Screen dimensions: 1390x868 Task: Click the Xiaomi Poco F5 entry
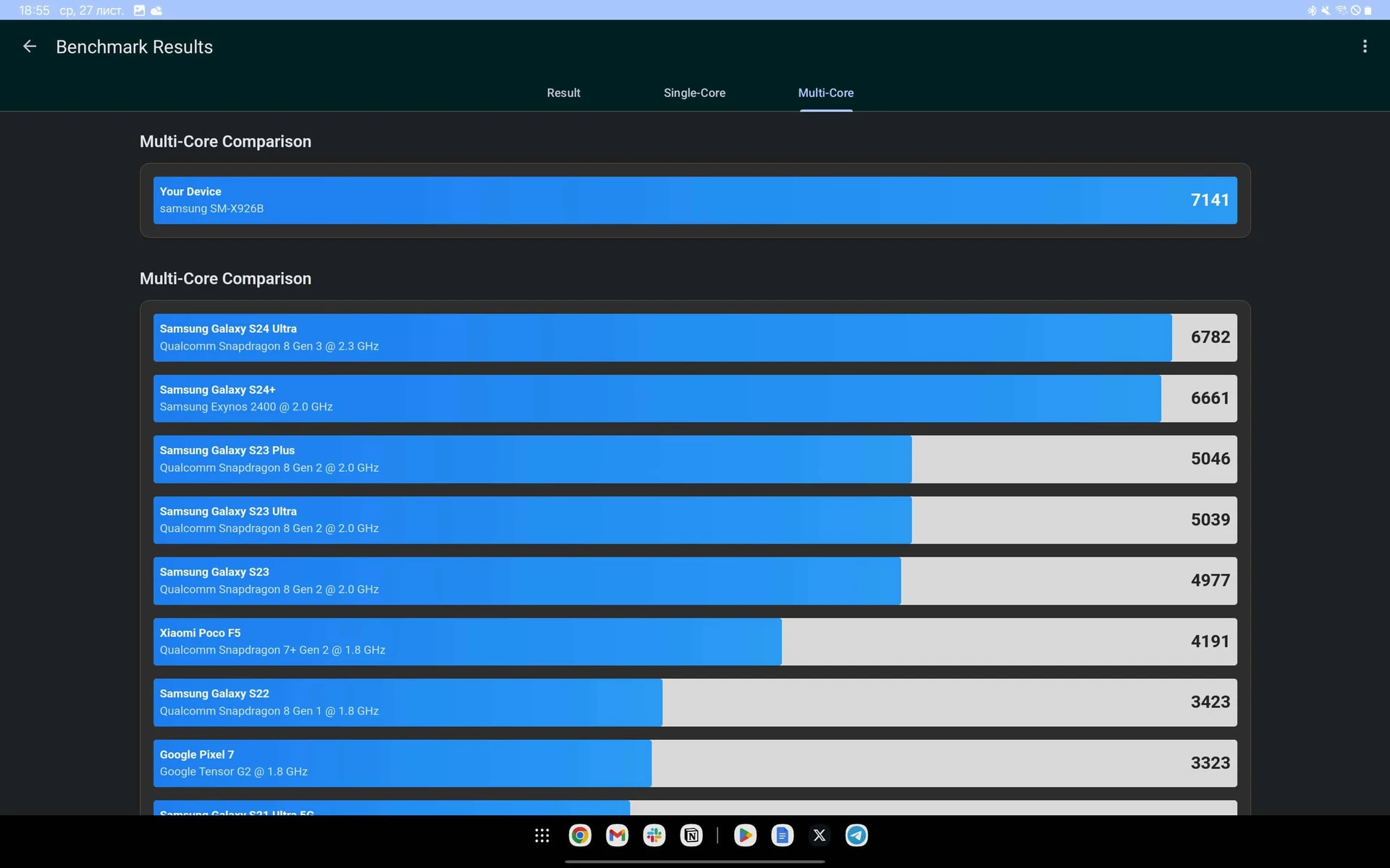pos(695,641)
